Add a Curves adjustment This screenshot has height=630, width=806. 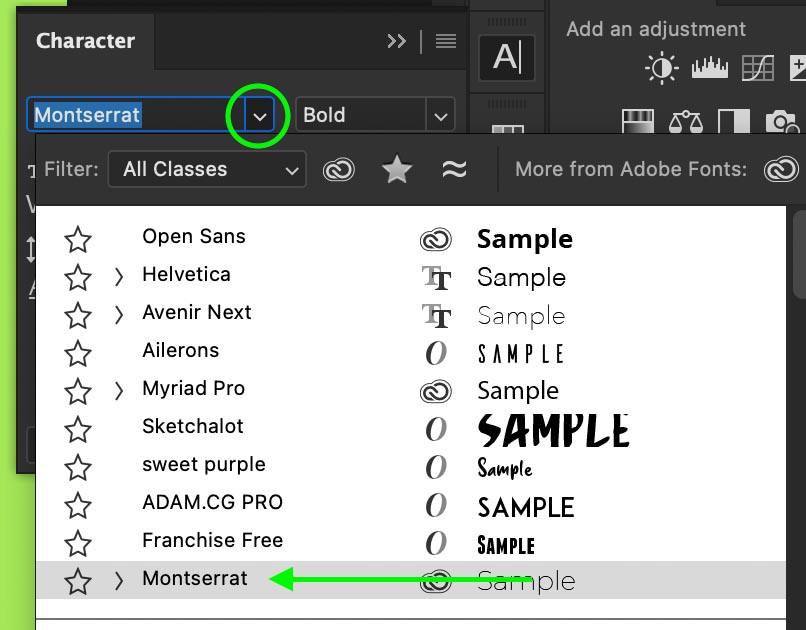tap(758, 67)
